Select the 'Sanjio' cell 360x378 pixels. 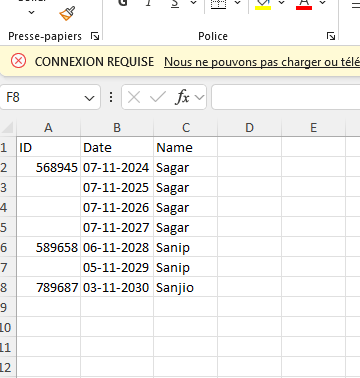[186, 287]
